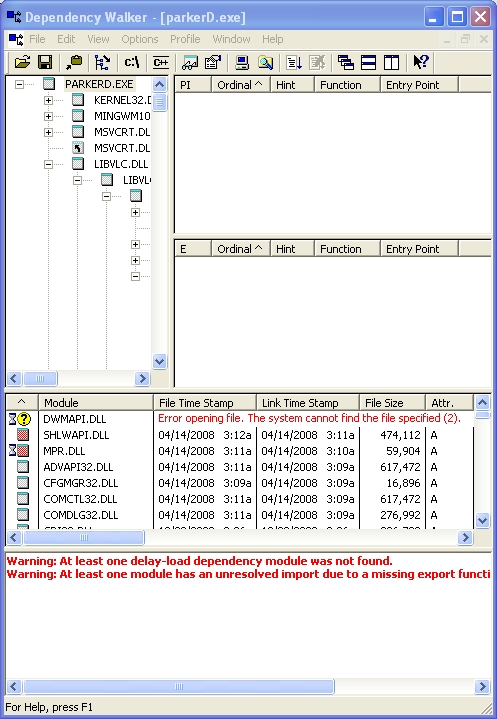Screen dimensions: 497x719
Task: Open System Information computer icon
Action: (x=242, y=62)
